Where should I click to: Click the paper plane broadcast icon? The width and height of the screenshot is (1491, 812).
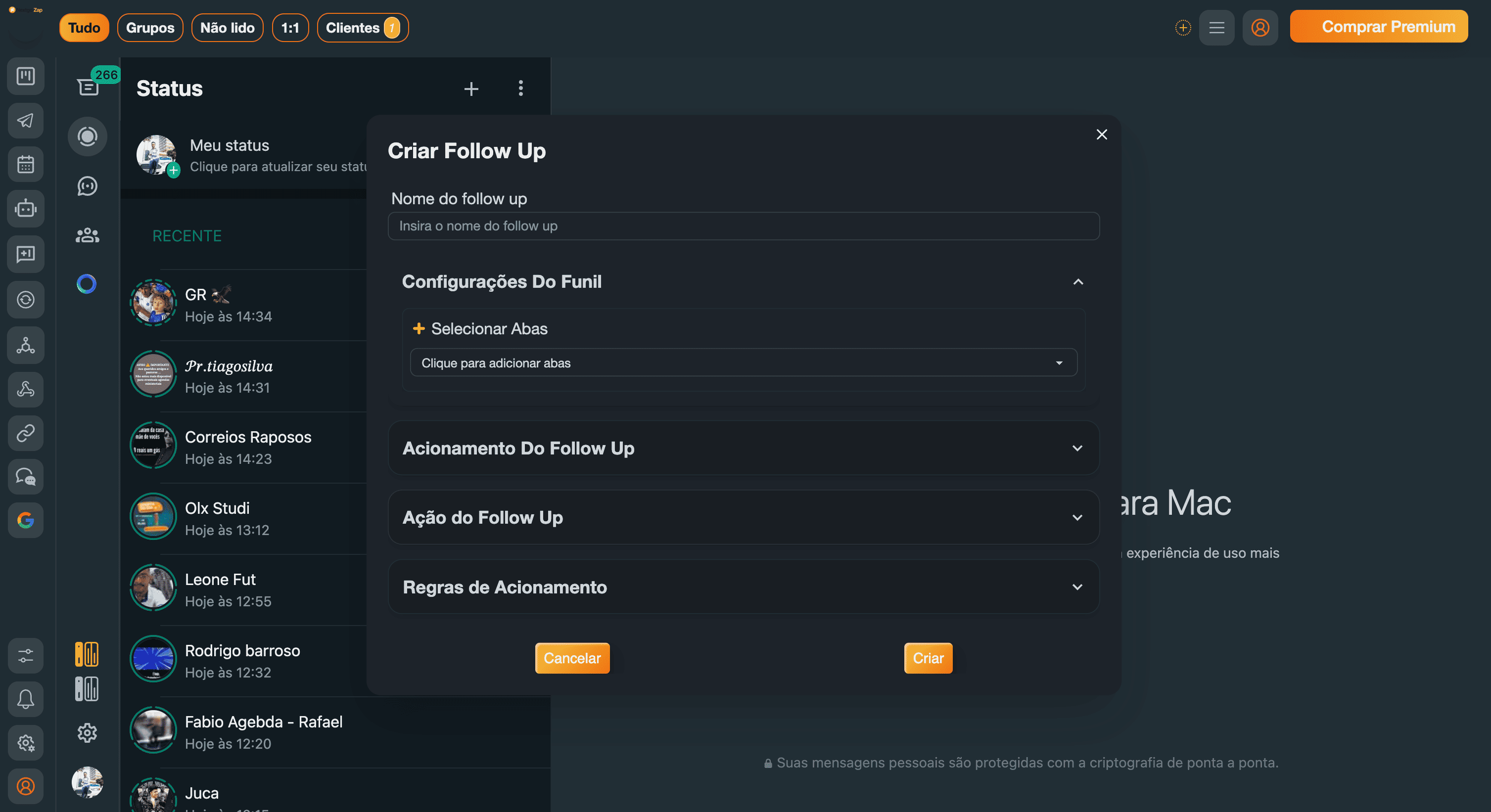(x=25, y=120)
